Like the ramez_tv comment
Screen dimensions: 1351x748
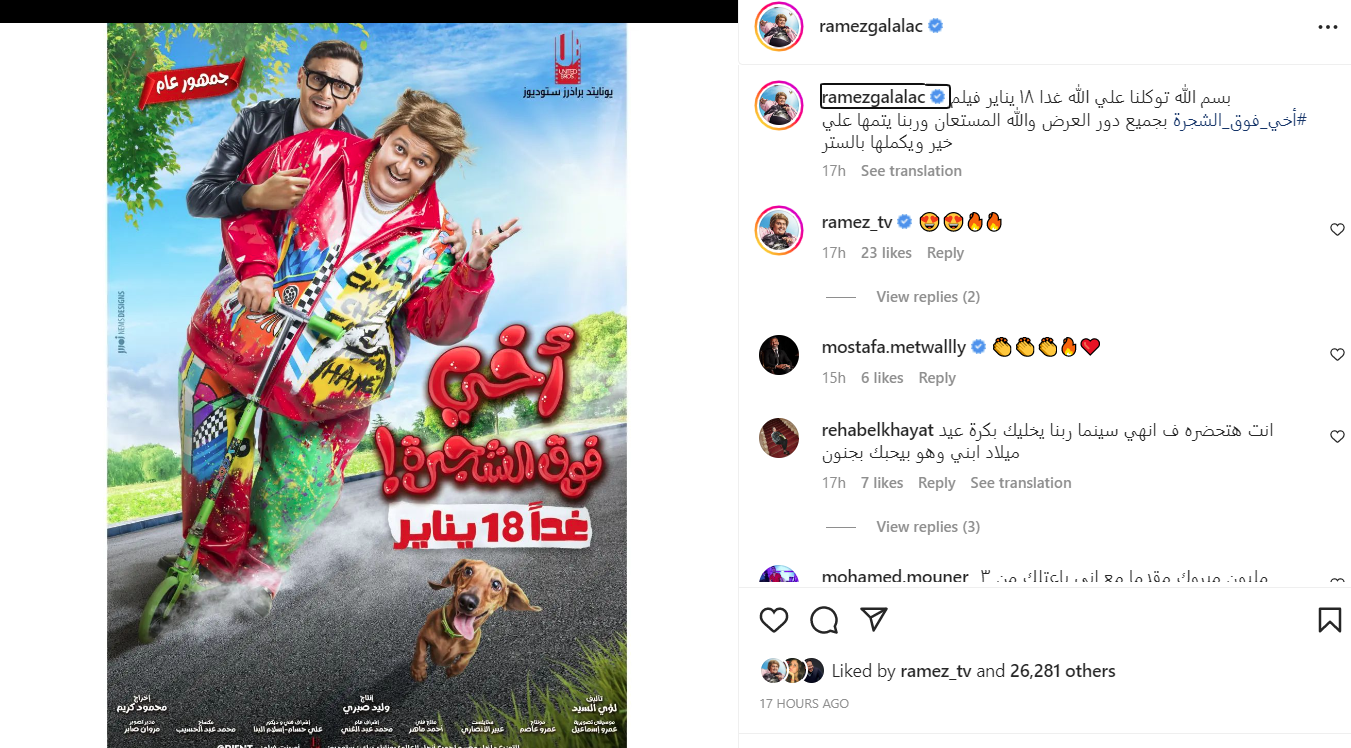[x=1337, y=230]
